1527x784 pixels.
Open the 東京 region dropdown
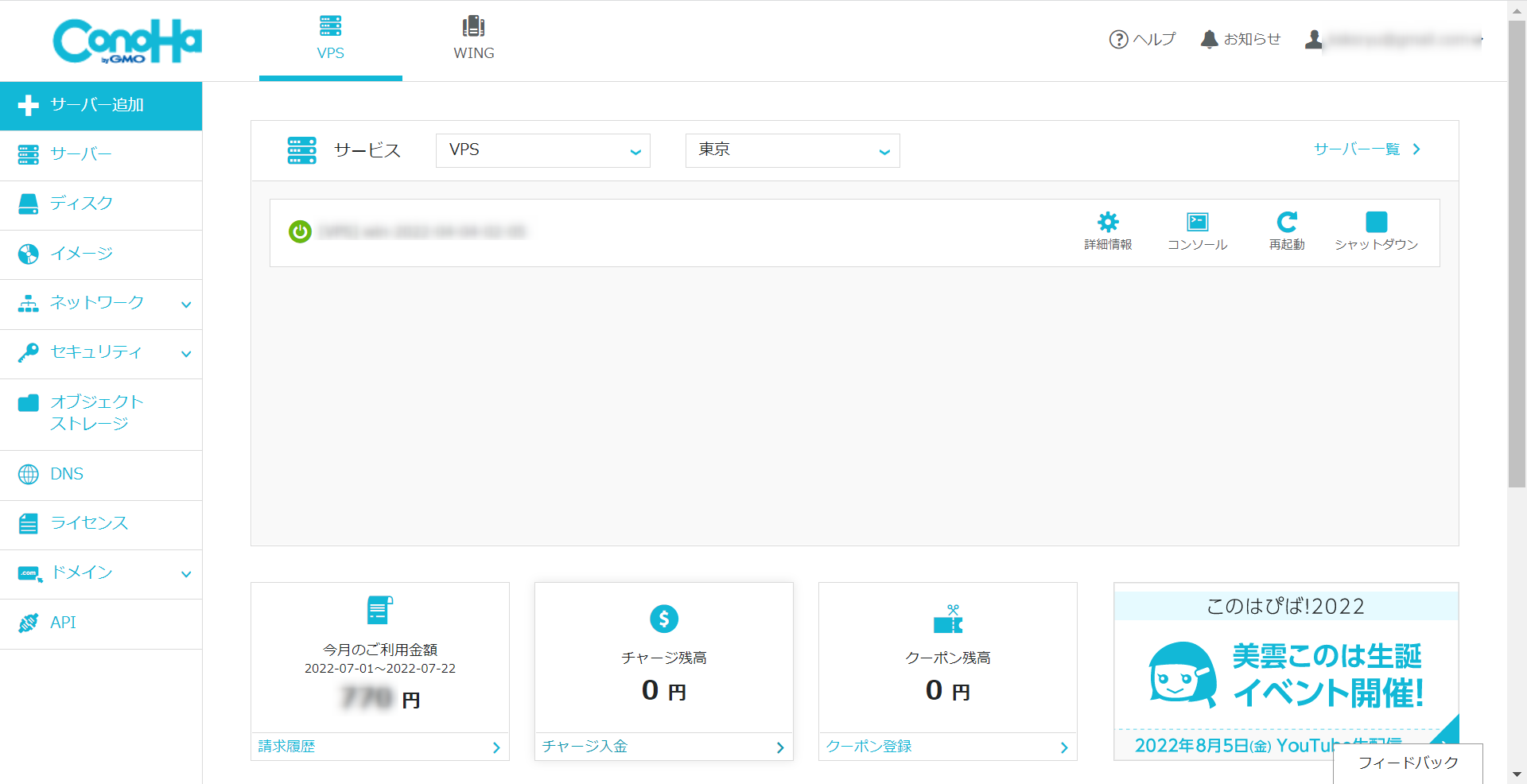click(x=793, y=150)
